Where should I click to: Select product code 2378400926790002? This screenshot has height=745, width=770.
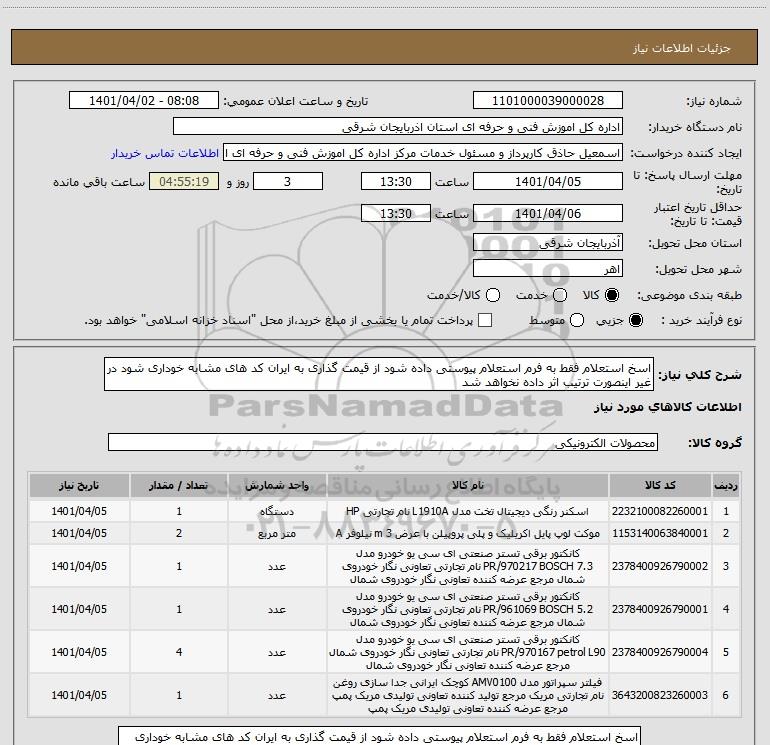pos(660,566)
